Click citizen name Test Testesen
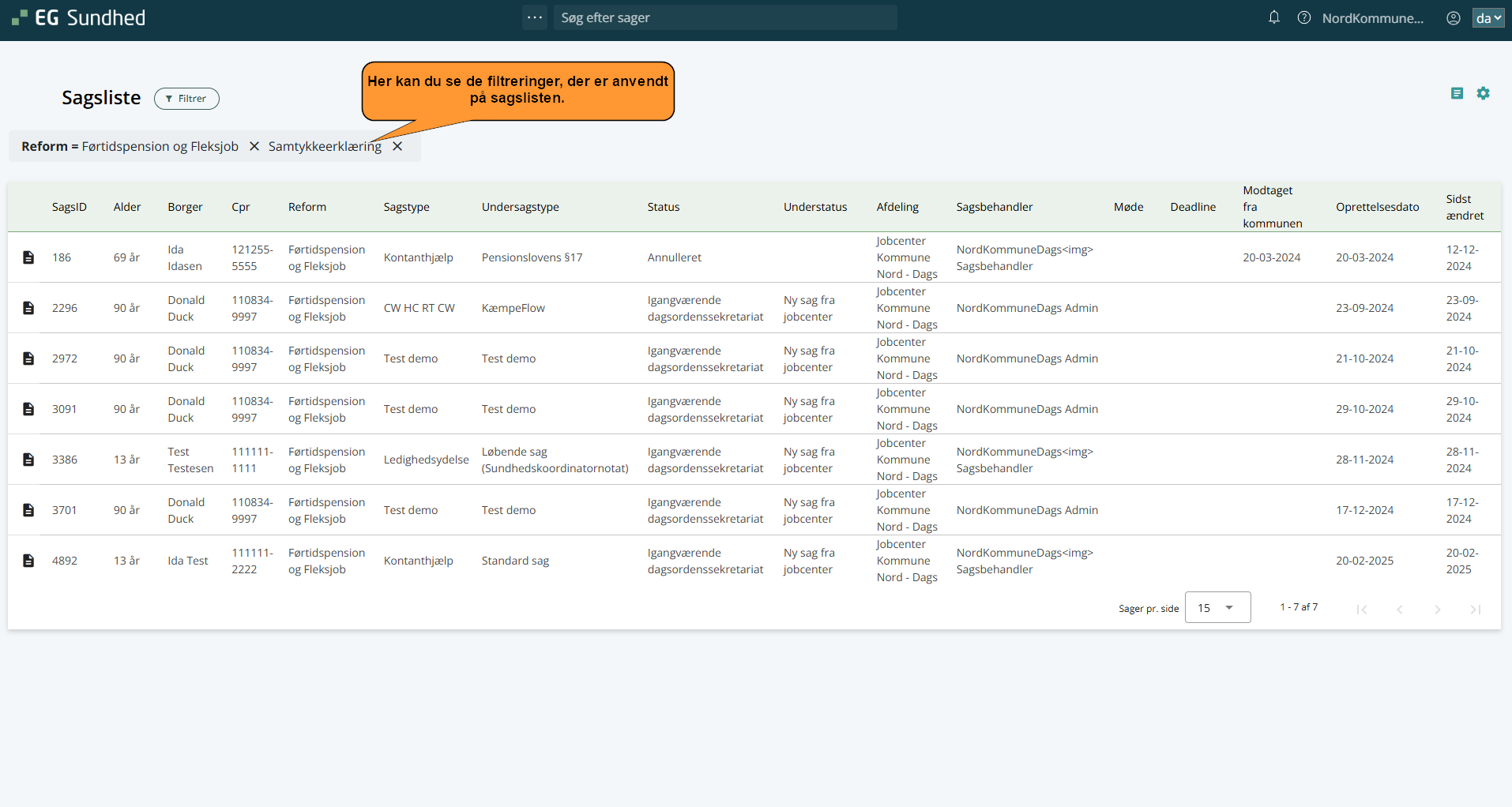This screenshot has height=807, width=1512. tap(190, 460)
